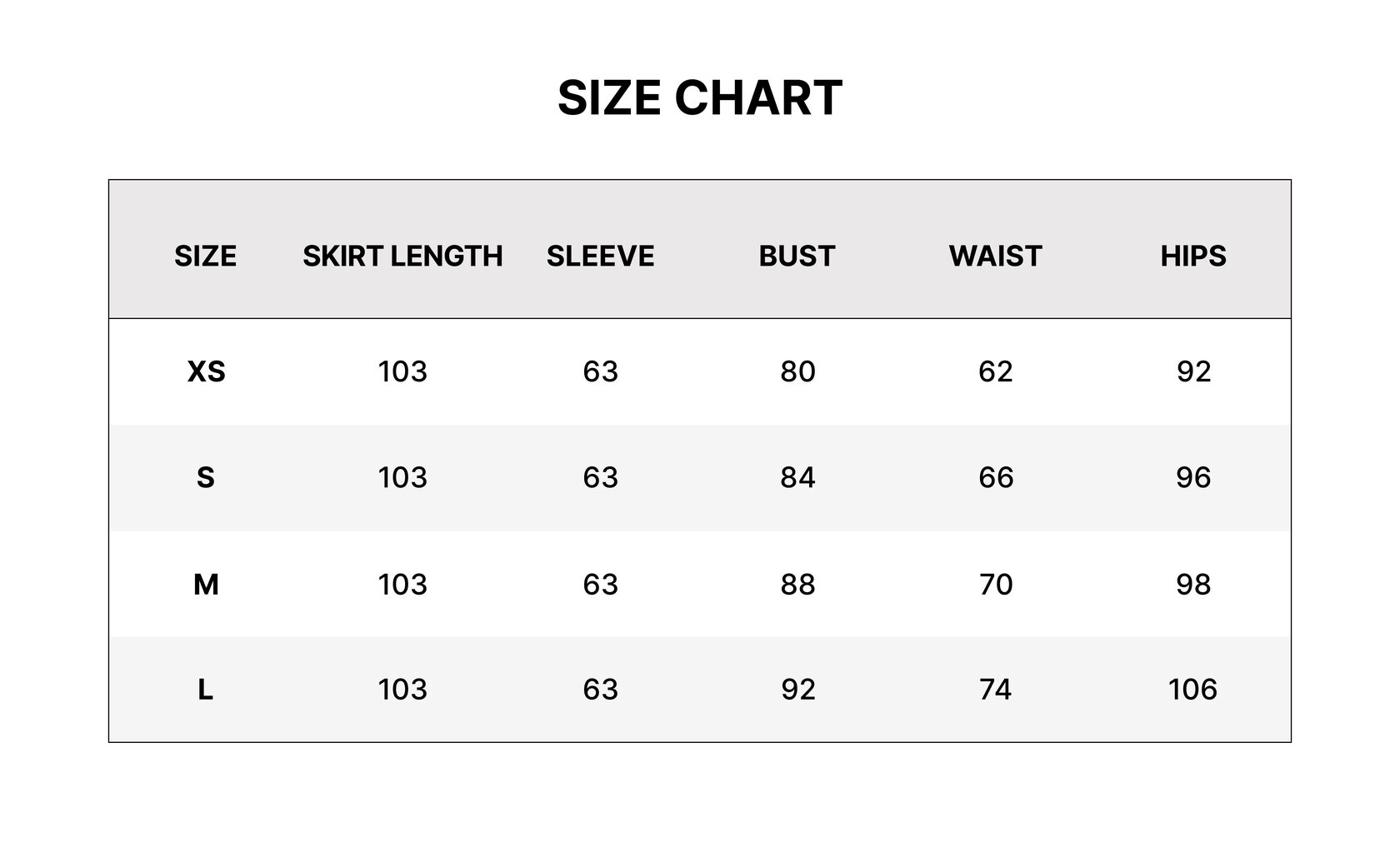Click the L waist value 74
Image resolution: width=1400 pixels, height=852 pixels.
[x=996, y=690]
